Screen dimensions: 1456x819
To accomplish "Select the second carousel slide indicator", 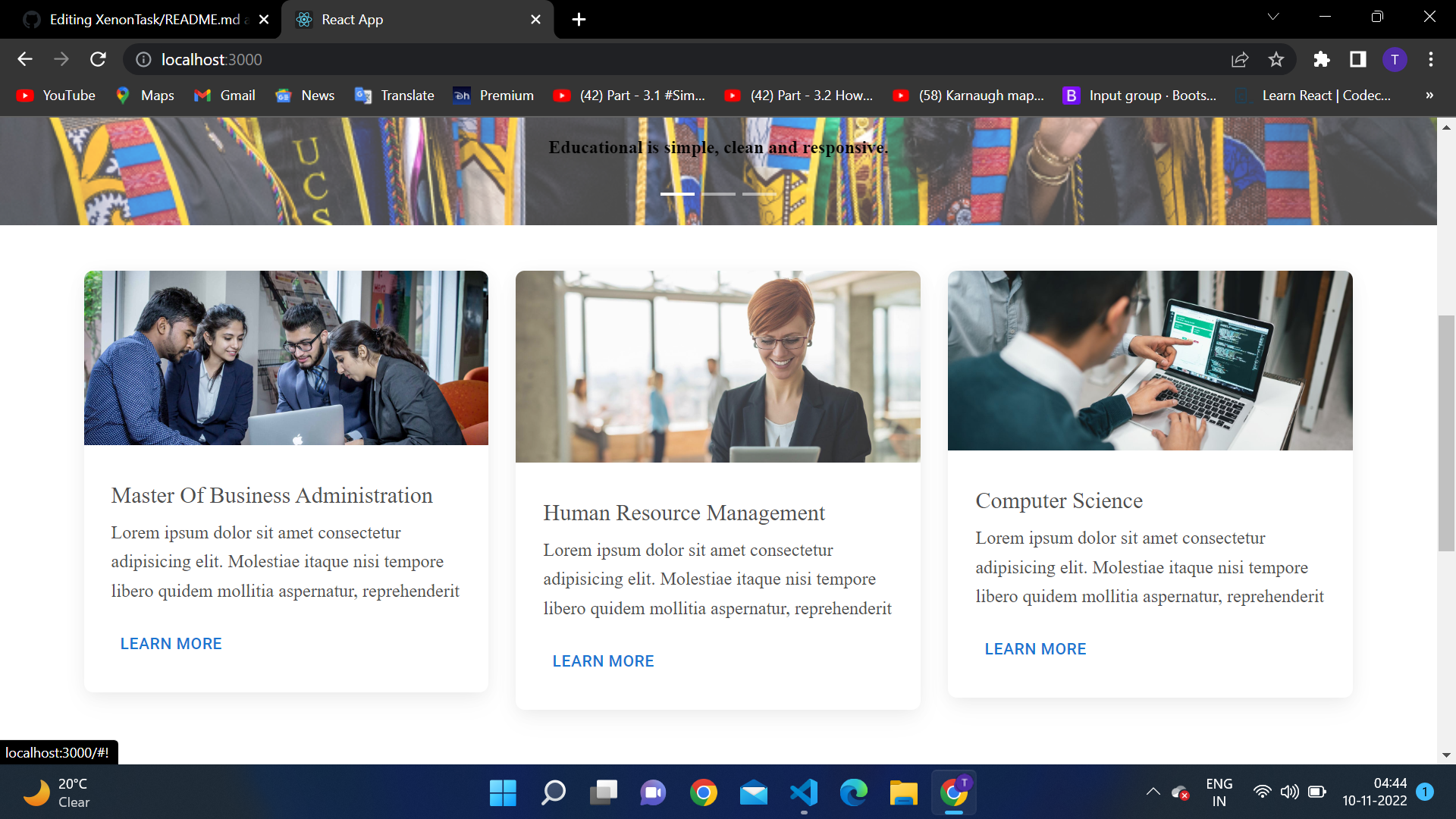I will pyautogui.click(x=718, y=194).
